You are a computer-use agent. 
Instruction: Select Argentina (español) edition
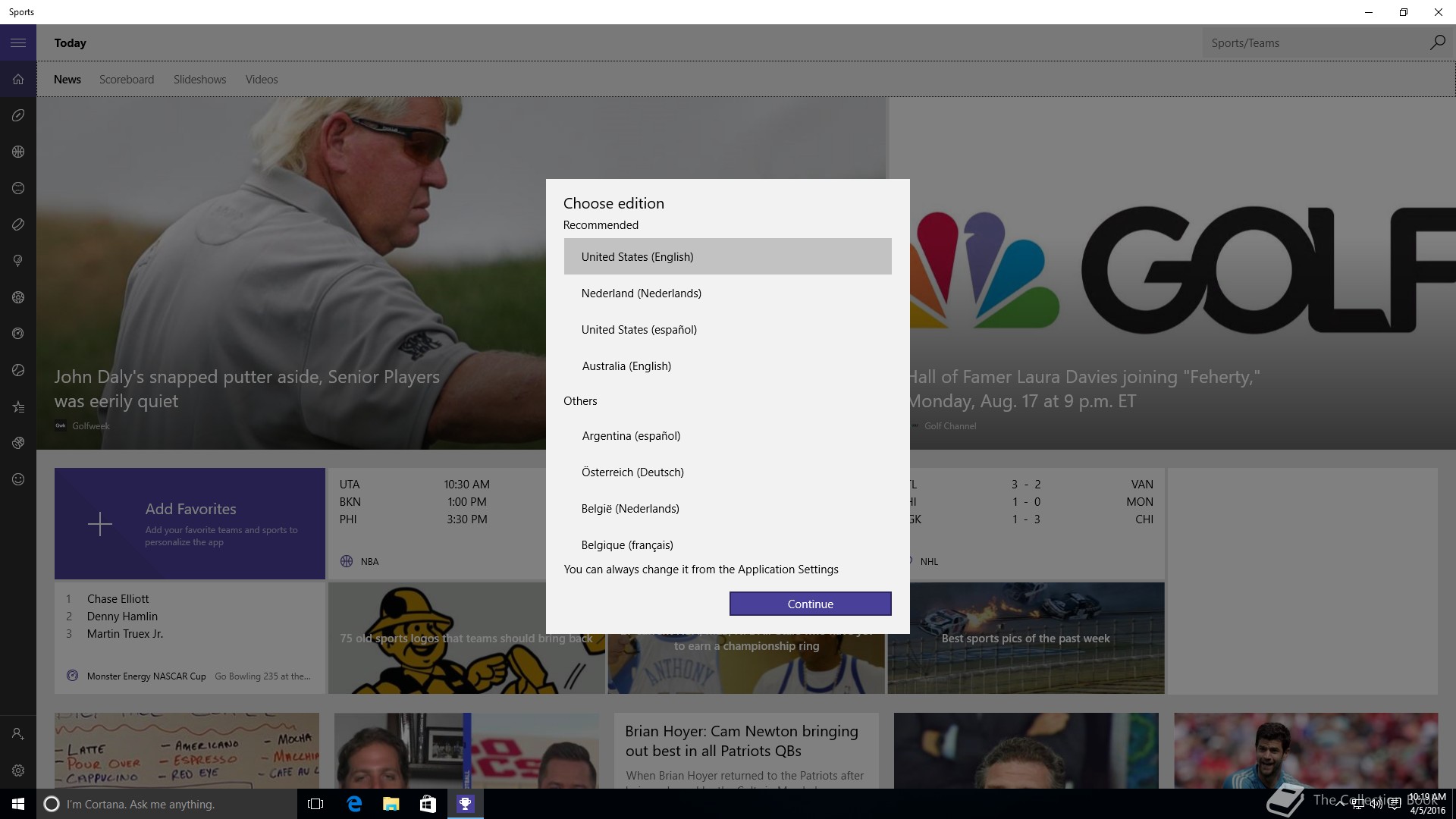tap(727, 435)
